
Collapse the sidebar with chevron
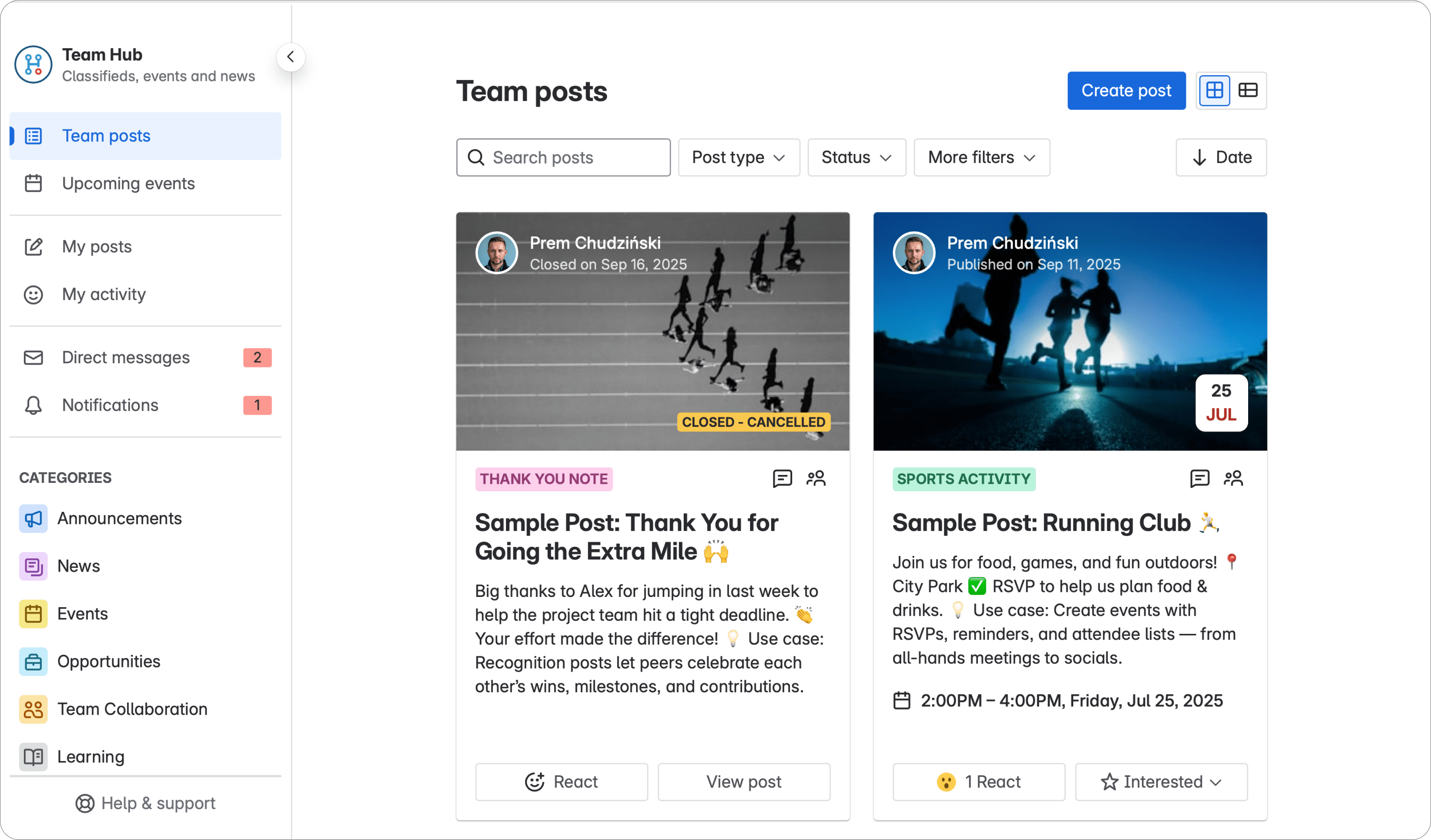click(x=291, y=57)
